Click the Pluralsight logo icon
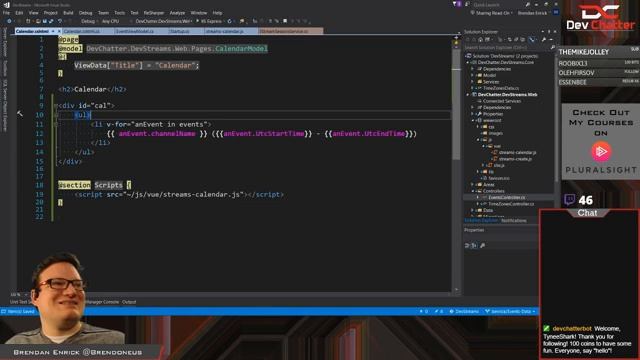This screenshot has width=640, height=360. [601, 152]
